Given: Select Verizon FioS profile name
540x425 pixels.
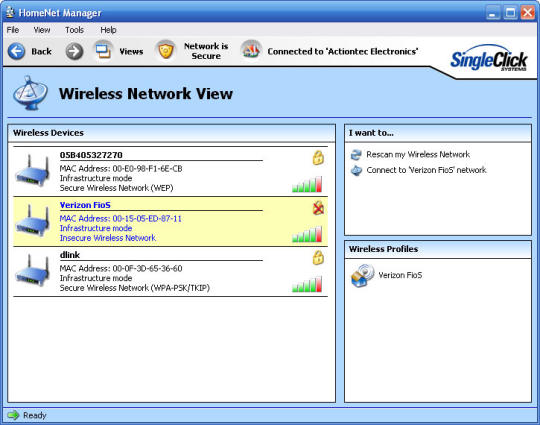Looking at the screenshot, I should coord(400,275).
